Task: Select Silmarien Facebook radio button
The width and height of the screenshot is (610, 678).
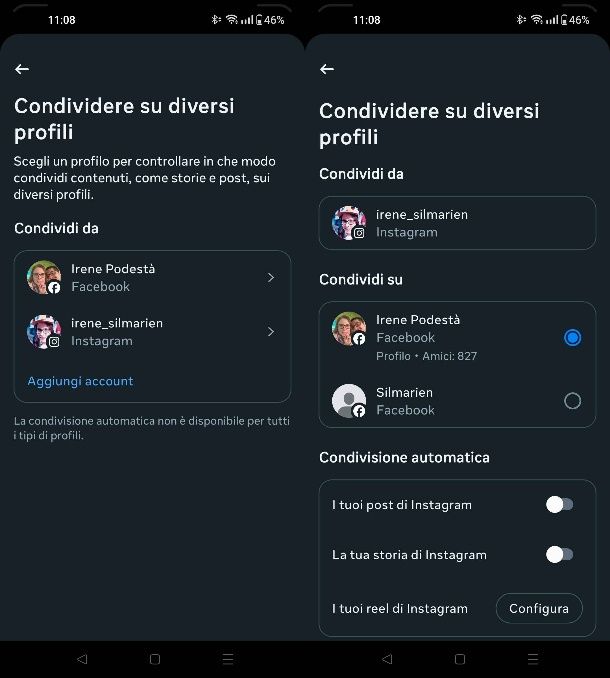Action: (572, 401)
